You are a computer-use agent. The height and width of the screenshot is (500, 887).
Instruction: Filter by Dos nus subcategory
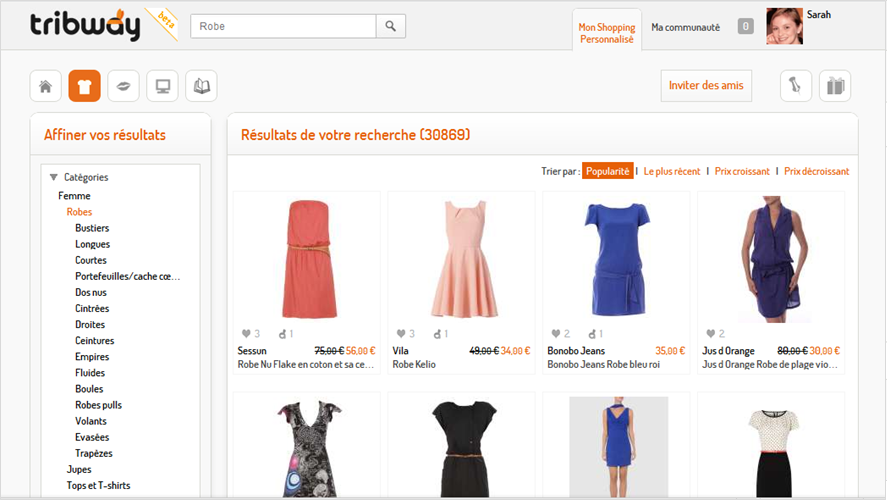pyautogui.click(x=91, y=292)
